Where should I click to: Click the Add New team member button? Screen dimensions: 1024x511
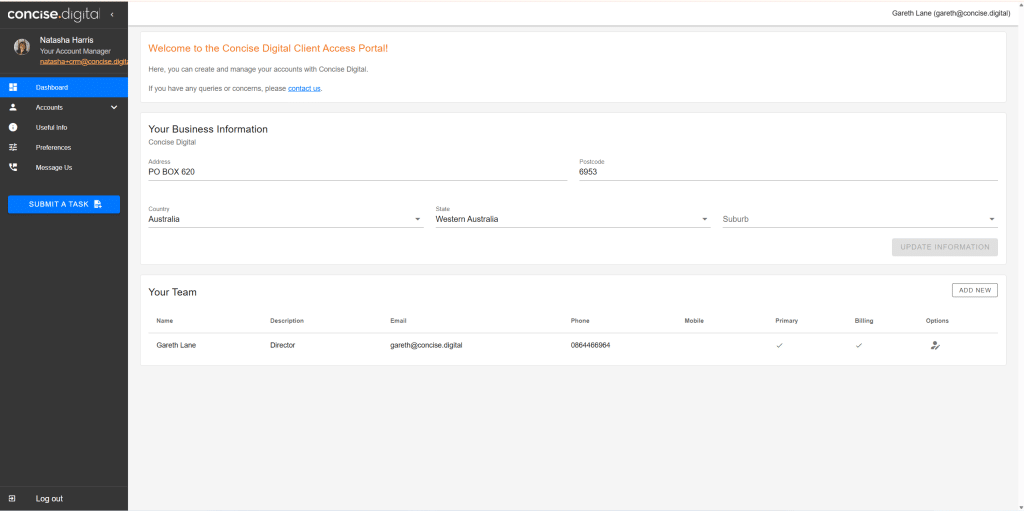coord(974,290)
